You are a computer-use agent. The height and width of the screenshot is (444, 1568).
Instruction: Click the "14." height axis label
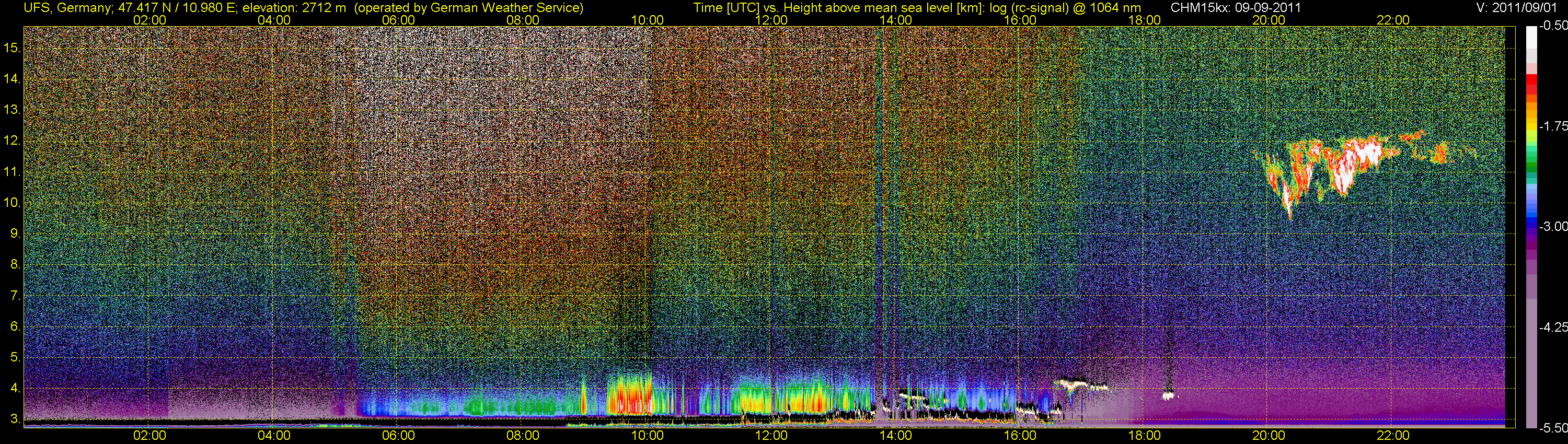click(12, 78)
